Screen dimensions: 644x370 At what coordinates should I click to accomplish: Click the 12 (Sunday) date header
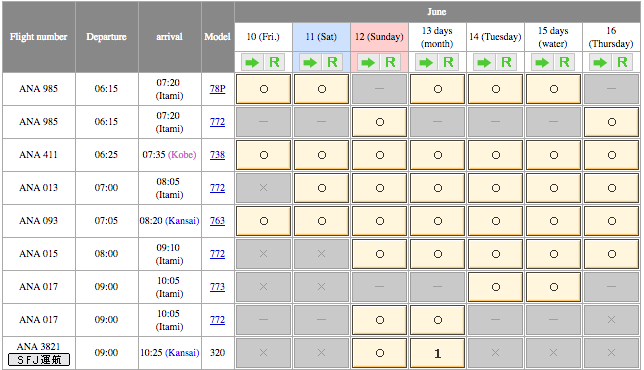click(379, 37)
